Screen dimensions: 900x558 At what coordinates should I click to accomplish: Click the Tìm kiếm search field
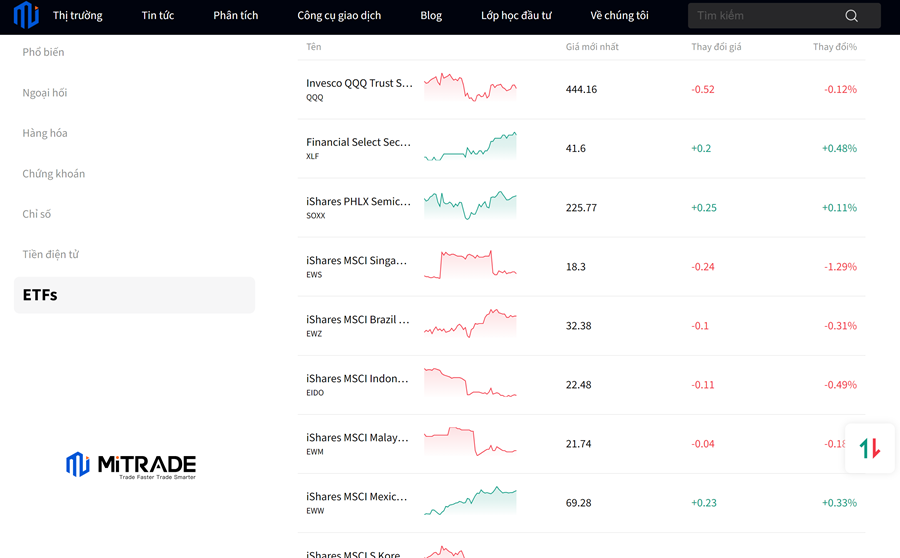765,16
